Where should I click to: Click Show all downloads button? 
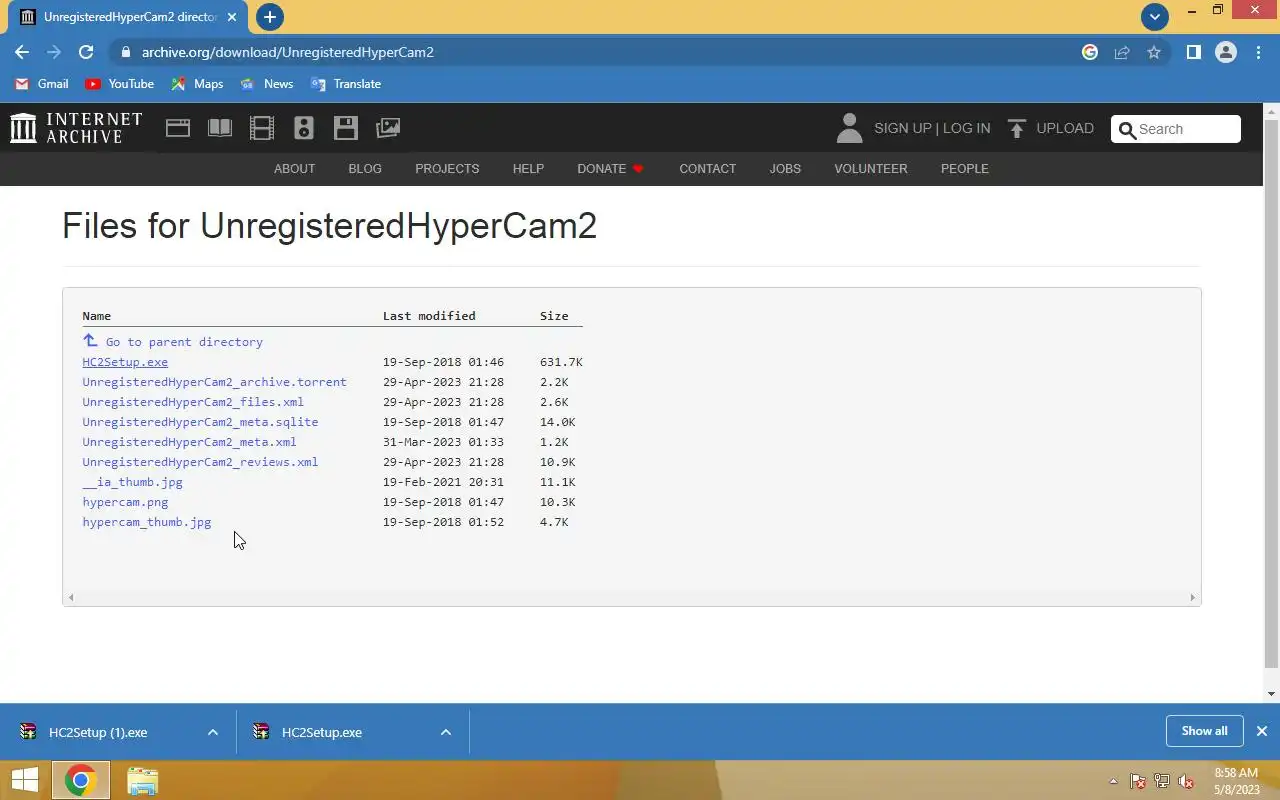pyautogui.click(x=1204, y=731)
